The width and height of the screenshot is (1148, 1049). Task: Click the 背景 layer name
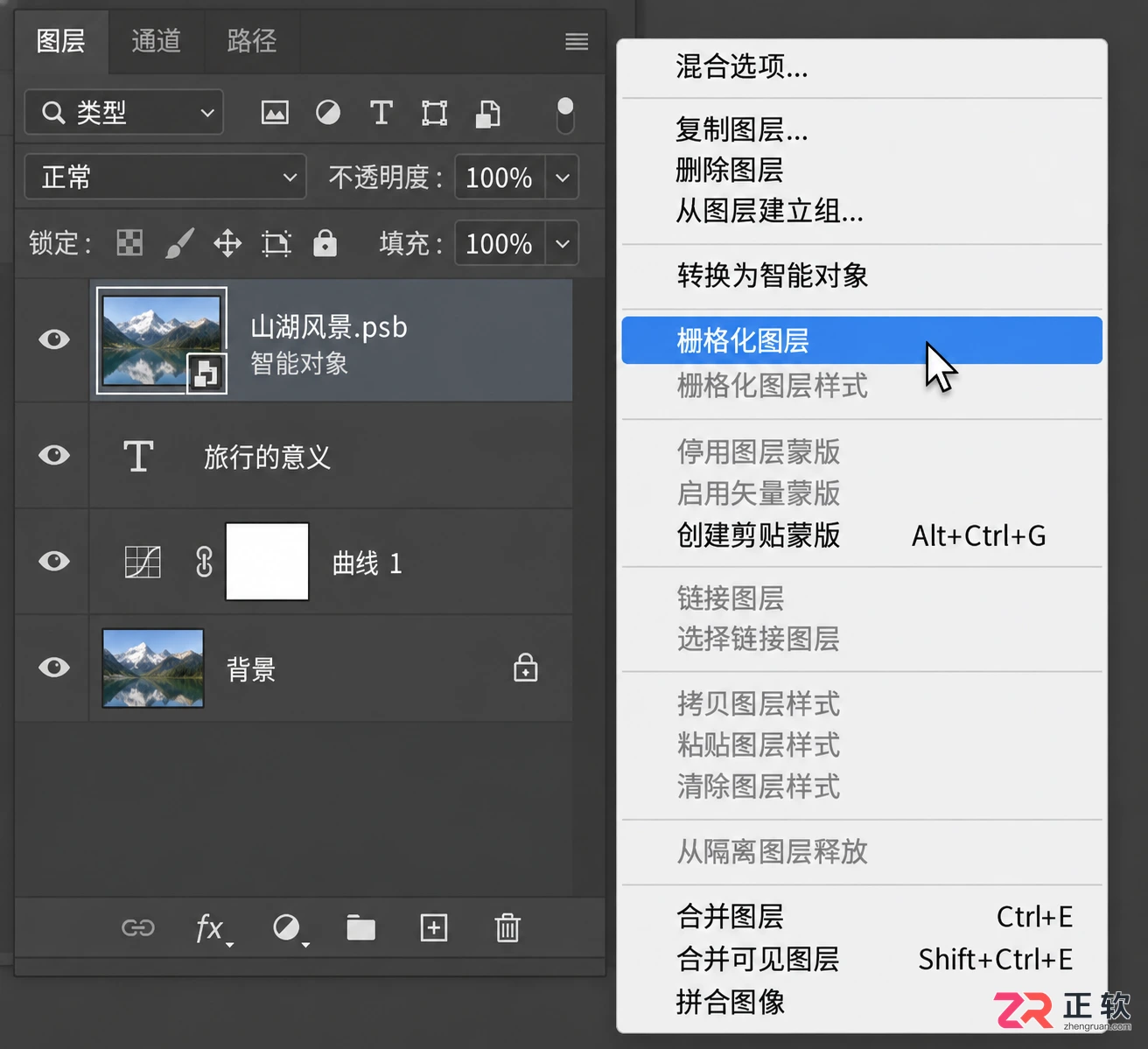251,669
